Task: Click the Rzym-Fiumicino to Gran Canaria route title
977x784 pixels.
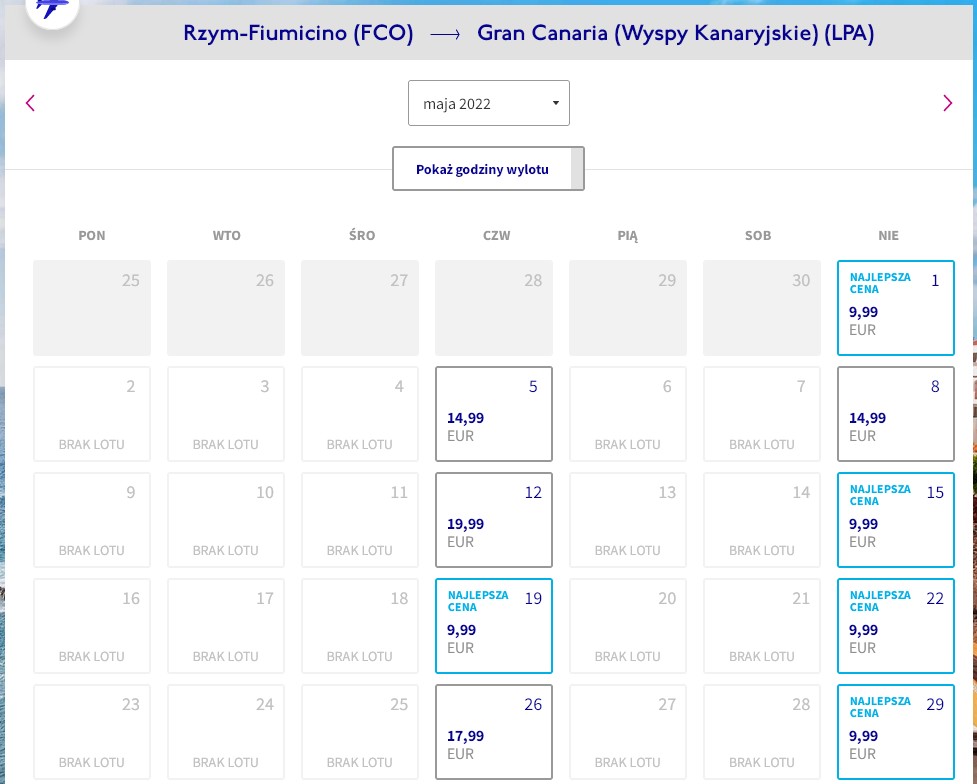Action: click(x=528, y=33)
